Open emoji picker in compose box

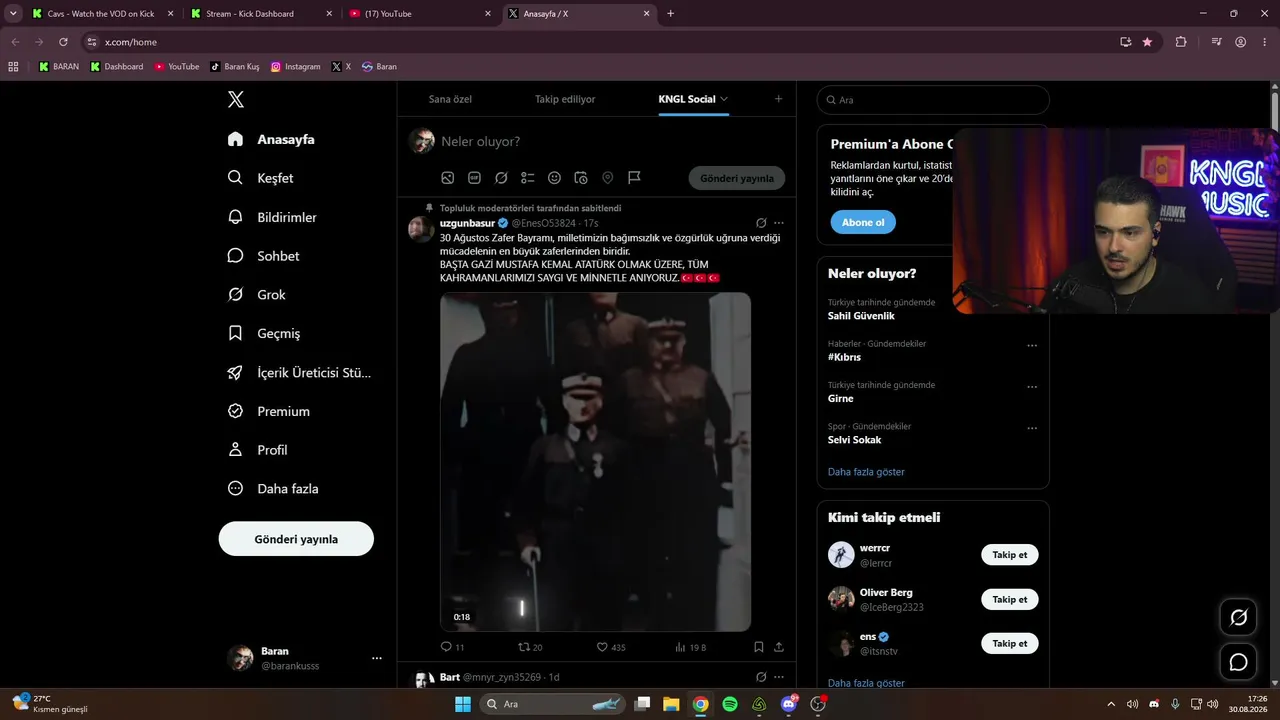point(554,178)
